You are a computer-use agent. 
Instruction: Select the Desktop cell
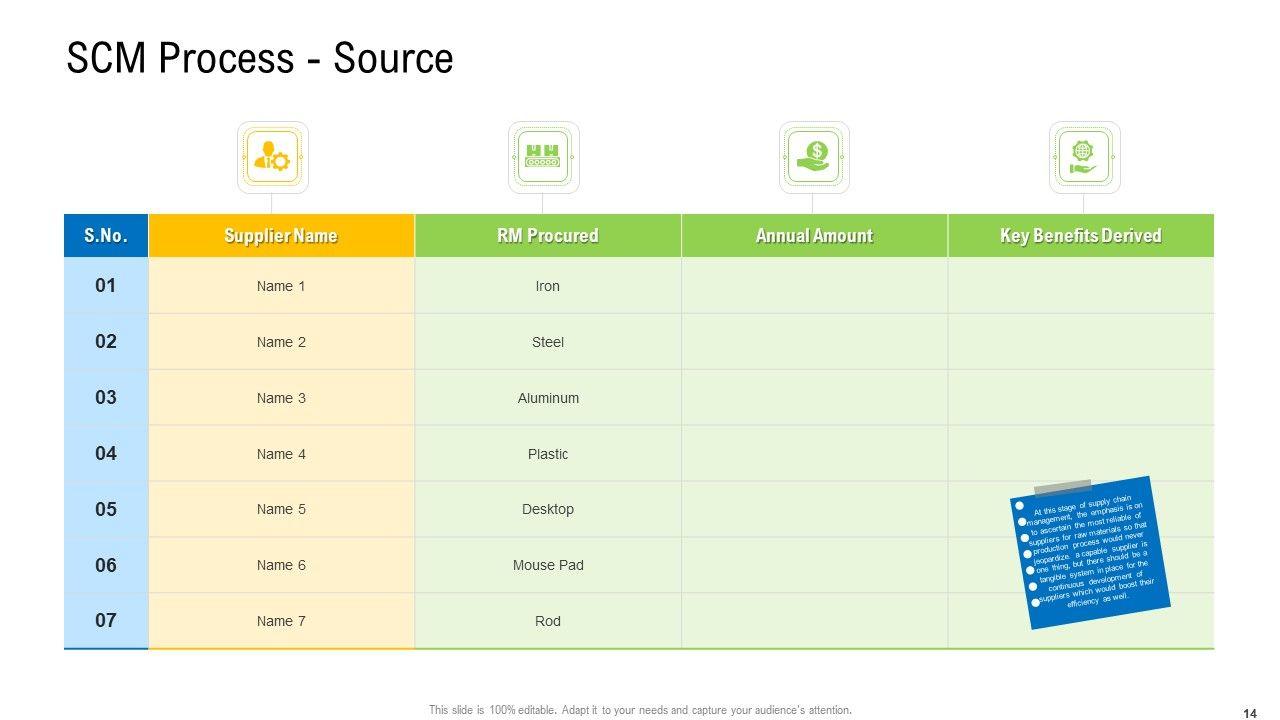tap(548, 509)
